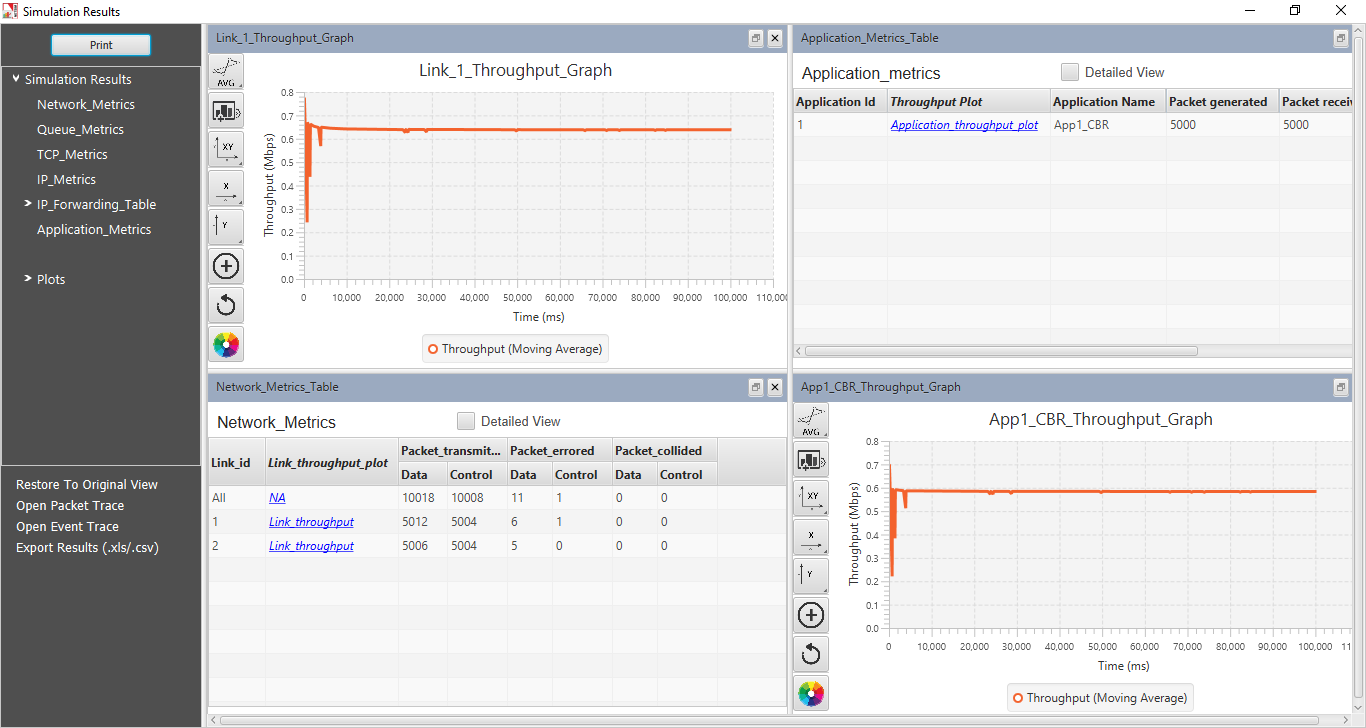The height and width of the screenshot is (728, 1366).
Task: Toggle the Throughput Moving Average legend under Link_1_Throughput_Graph
Action: (515, 348)
